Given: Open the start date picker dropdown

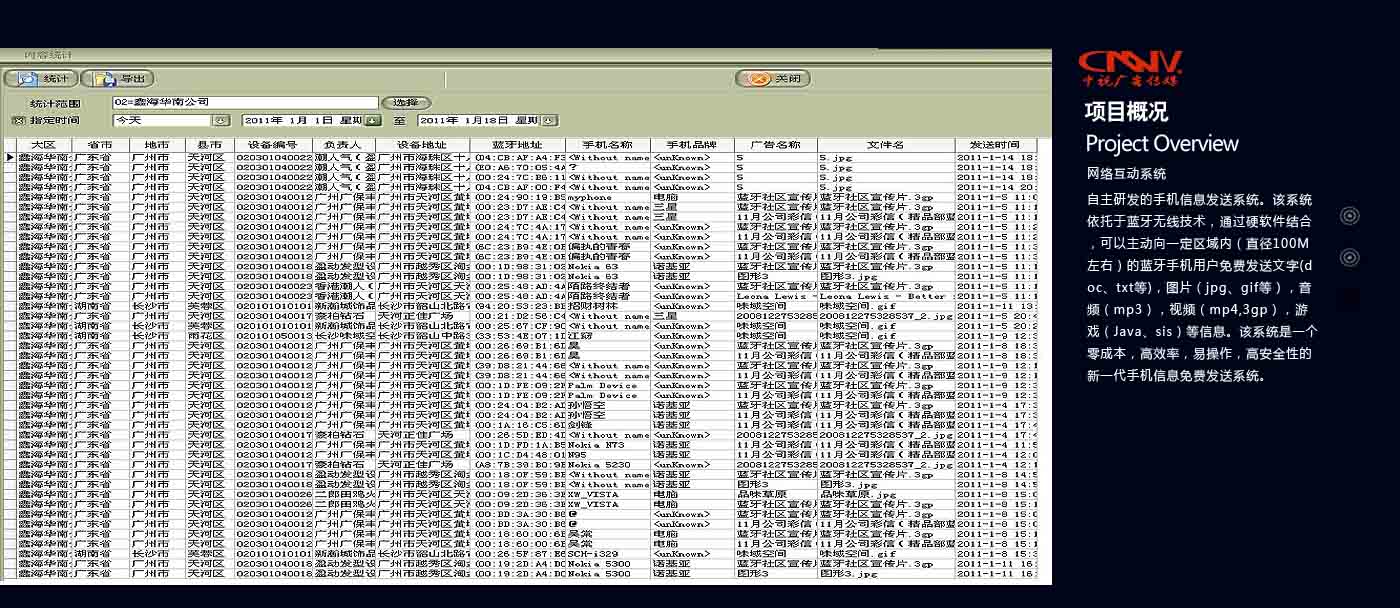Looking at the screenshot, I should [x=372, y=121].
